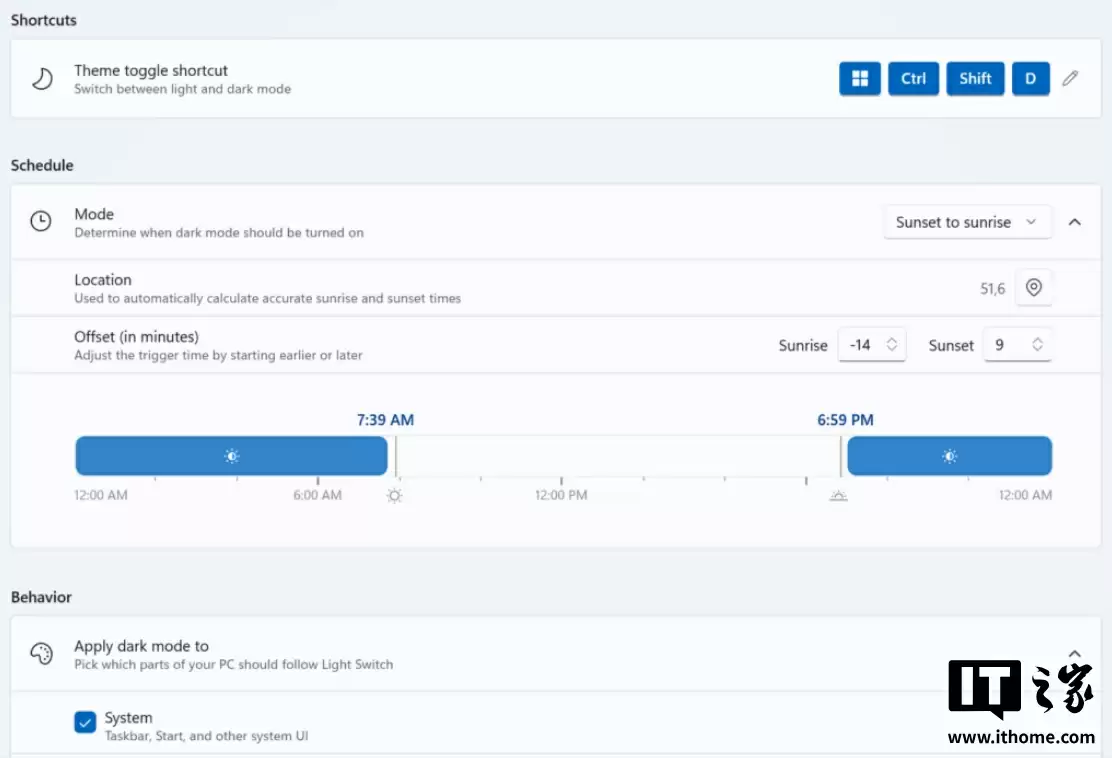Adjust the Sunrise offset stepper
1112x758 pixels.
(891, 345)
